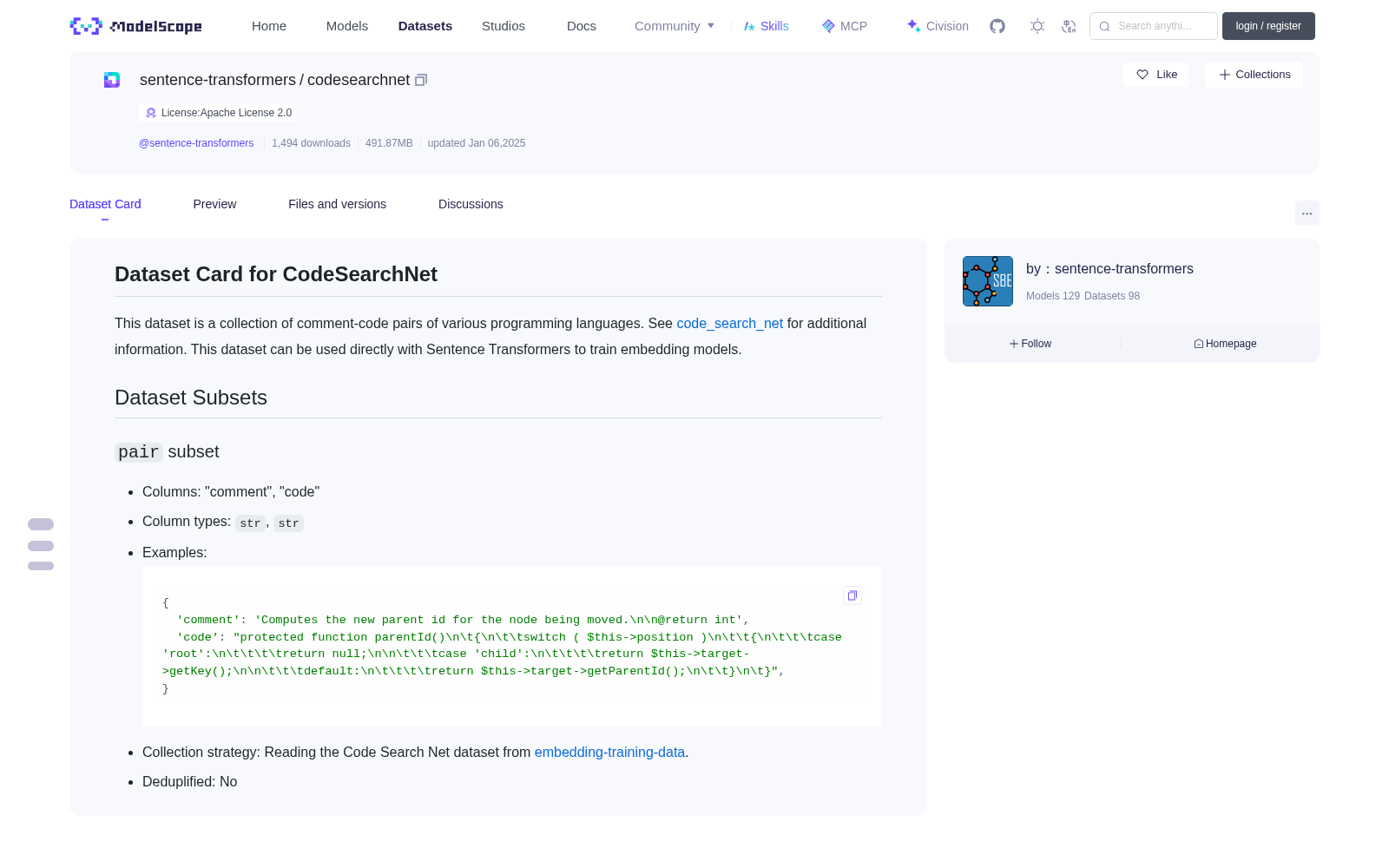
Task: Switch to the Files and versions tab
Action: coord(337,204)
